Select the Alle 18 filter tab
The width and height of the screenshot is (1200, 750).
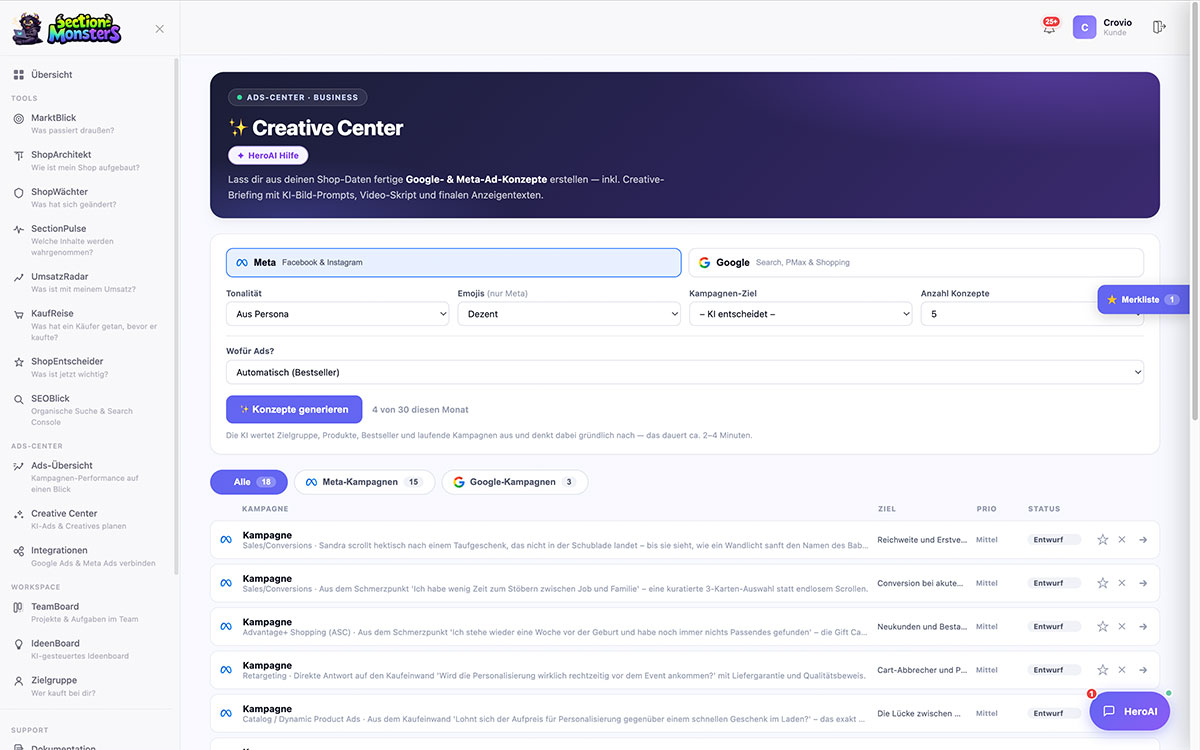(249, 482)
